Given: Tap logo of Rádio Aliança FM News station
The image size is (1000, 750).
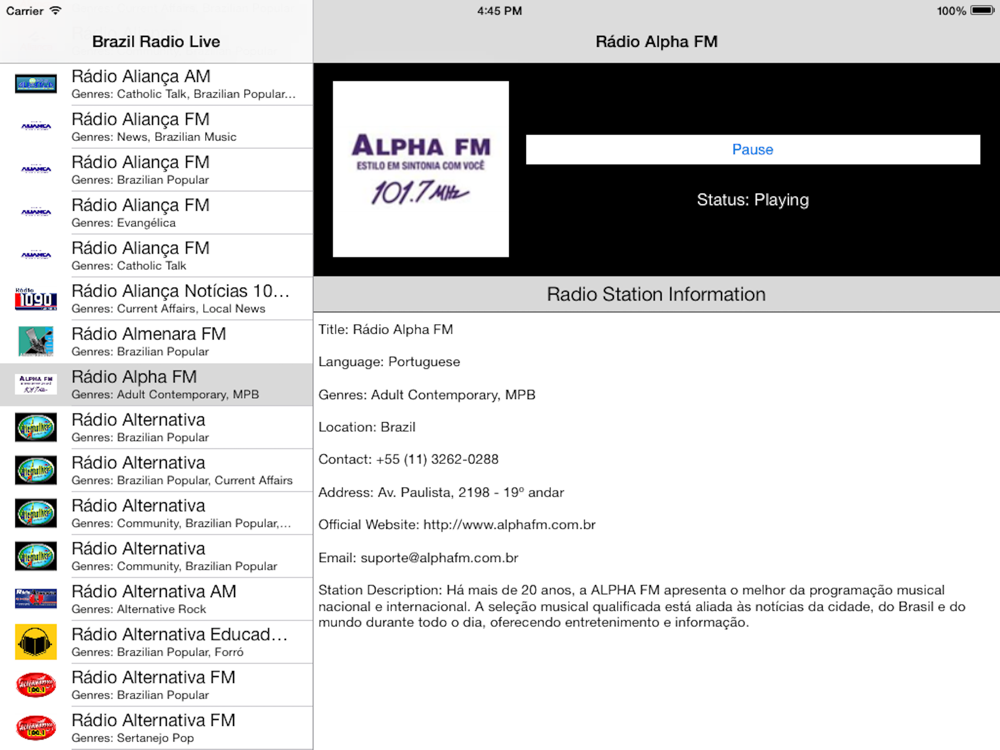Looking at the screenshot, I should (36, 126).
